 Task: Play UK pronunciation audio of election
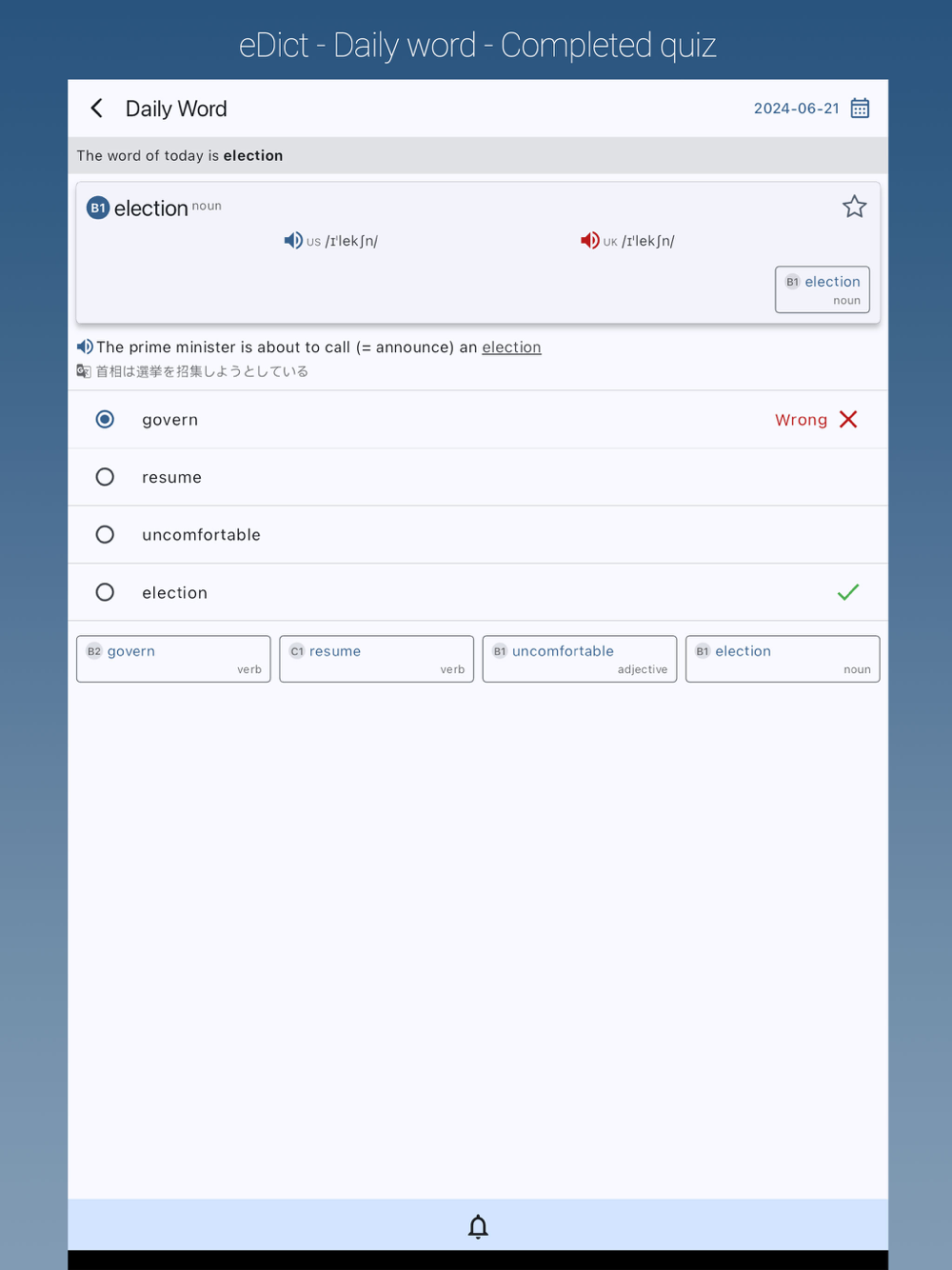[x=590, y=241]
